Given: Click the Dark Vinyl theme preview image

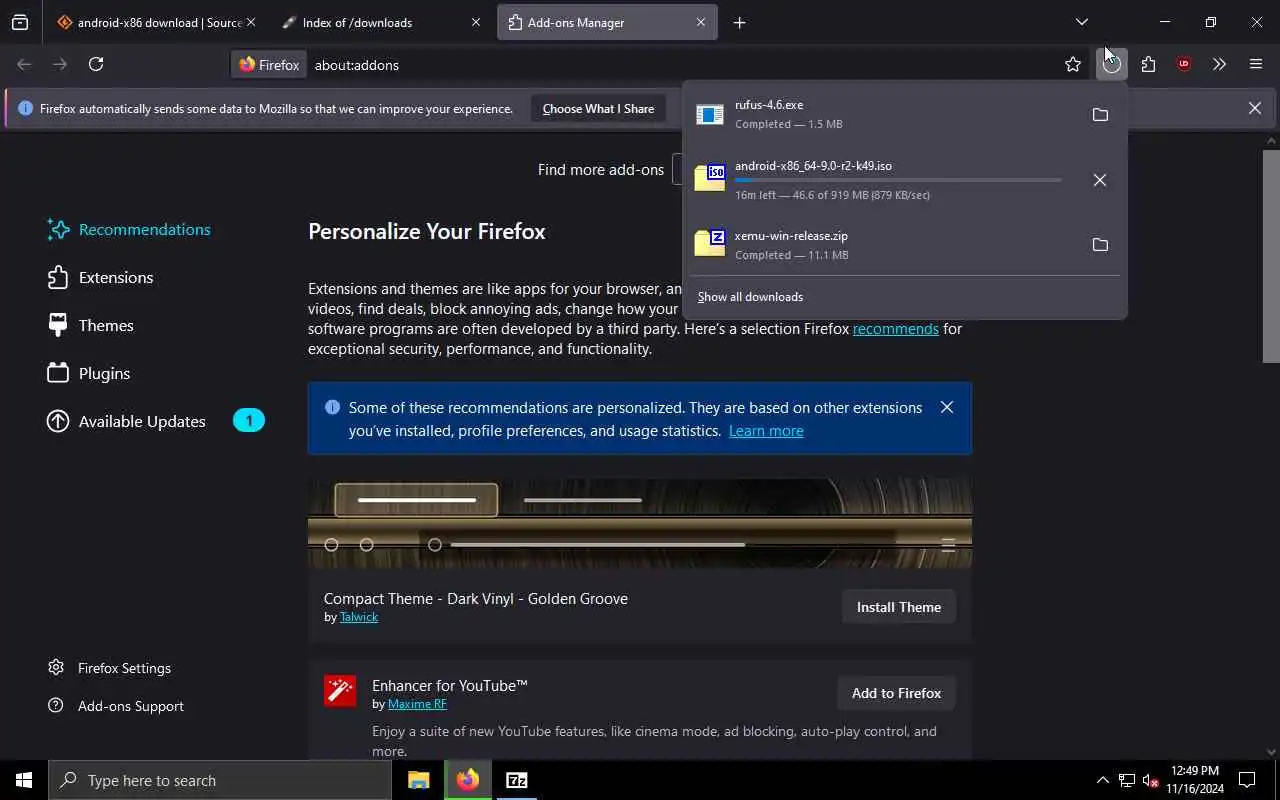Looking at the screenshot, I should point(640,523).
